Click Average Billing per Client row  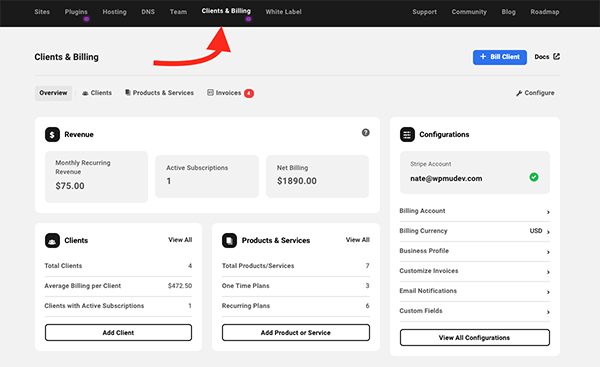[118, 286]
